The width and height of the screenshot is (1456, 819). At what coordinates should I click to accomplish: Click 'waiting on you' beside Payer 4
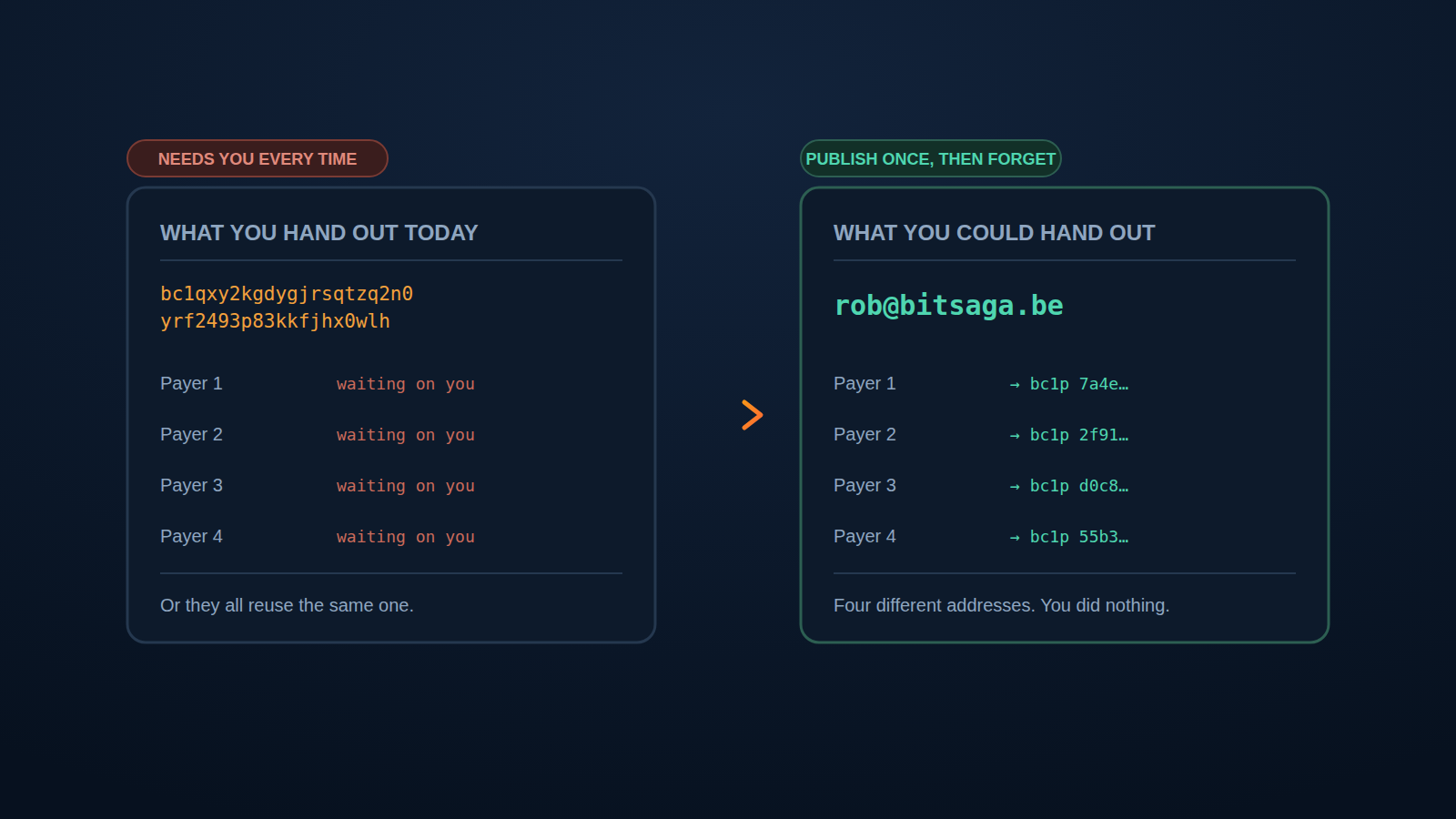(x=406, y=537)
